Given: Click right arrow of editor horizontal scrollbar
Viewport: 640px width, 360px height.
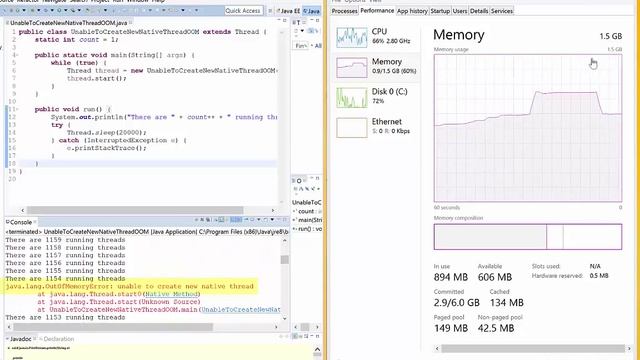Looking at the screenshot, I should tap(273, 210).
